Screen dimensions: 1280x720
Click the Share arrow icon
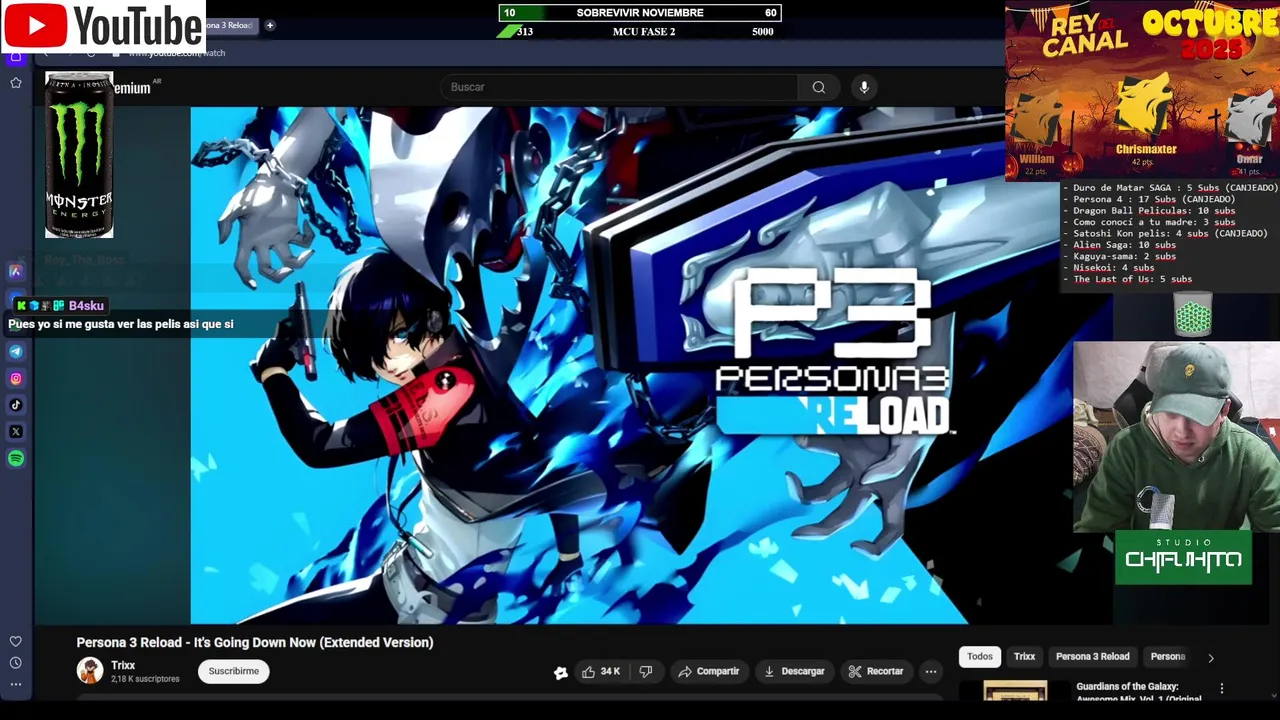pos(685,672)
